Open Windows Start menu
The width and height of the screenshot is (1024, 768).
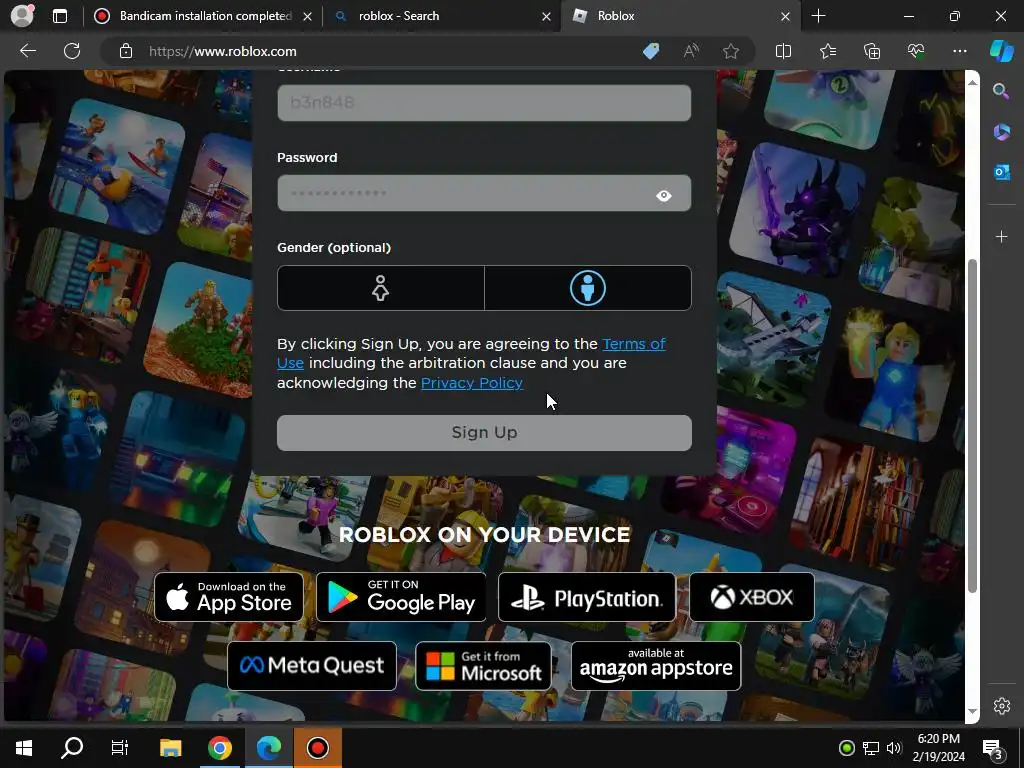(24, 748)
